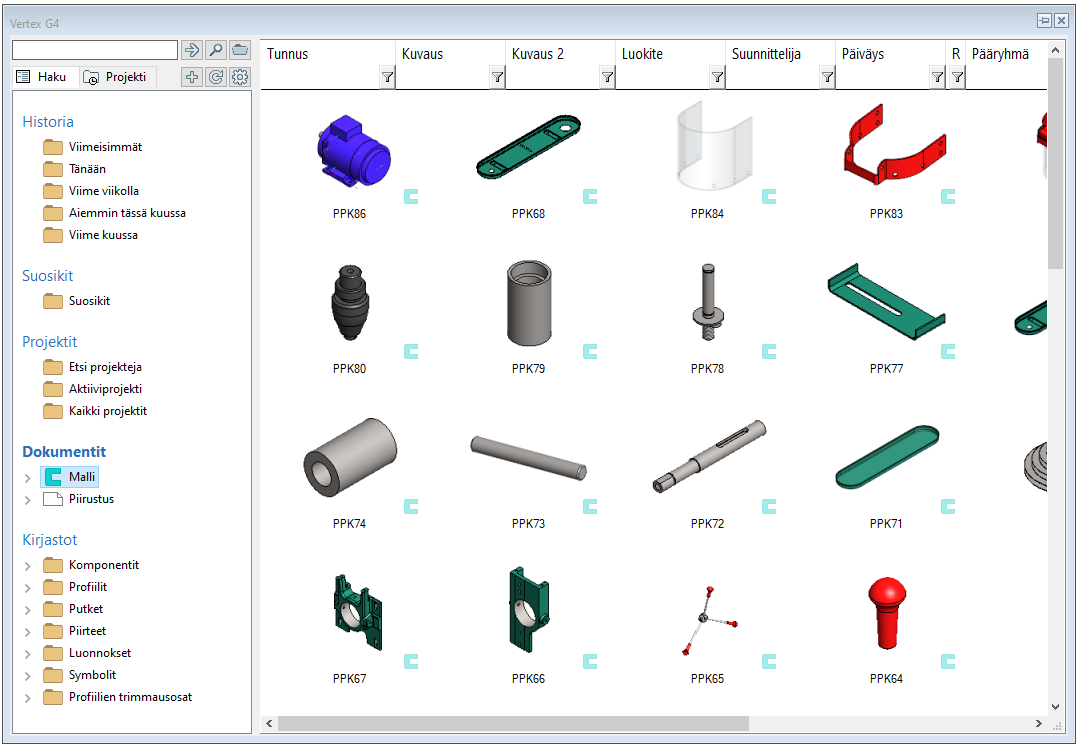Open settings with the gear icon
The width and height of the screenshot is (1078, 746).
point(240,77)
